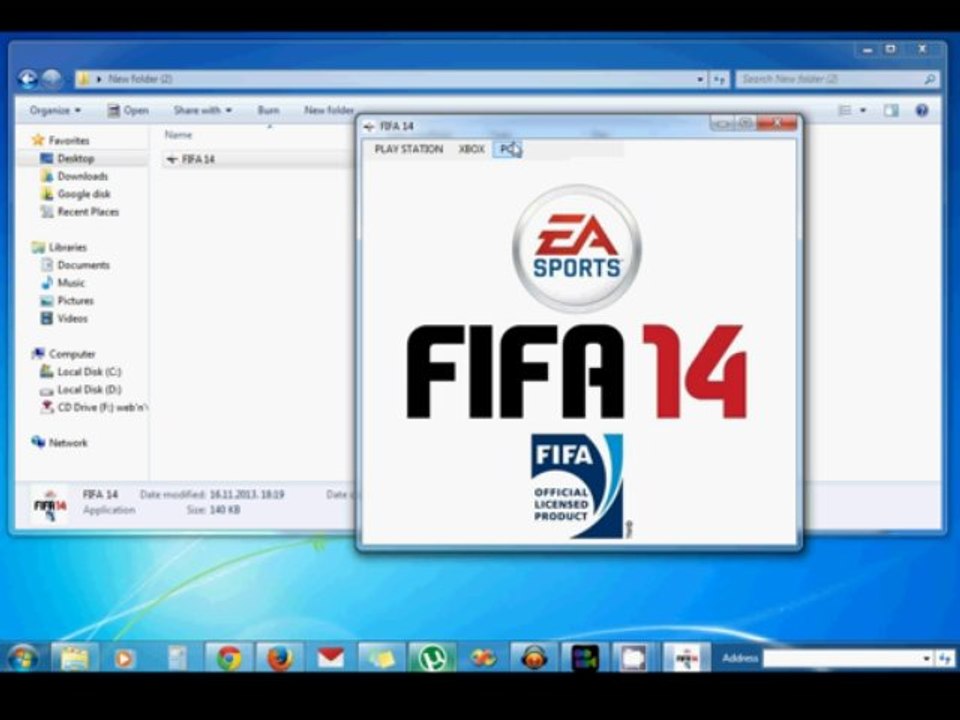960x720 pixels.
Task: Click the folder icon in address bar
Action: (84, 79)
